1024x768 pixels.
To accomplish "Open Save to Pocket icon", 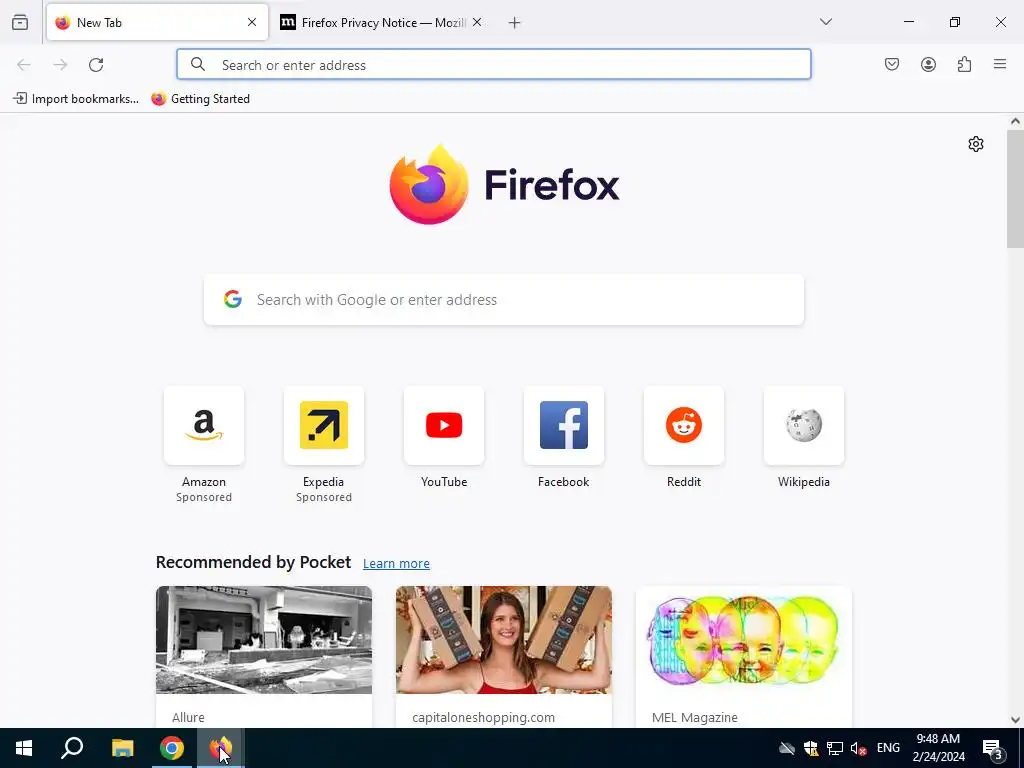I will point(892,64).
